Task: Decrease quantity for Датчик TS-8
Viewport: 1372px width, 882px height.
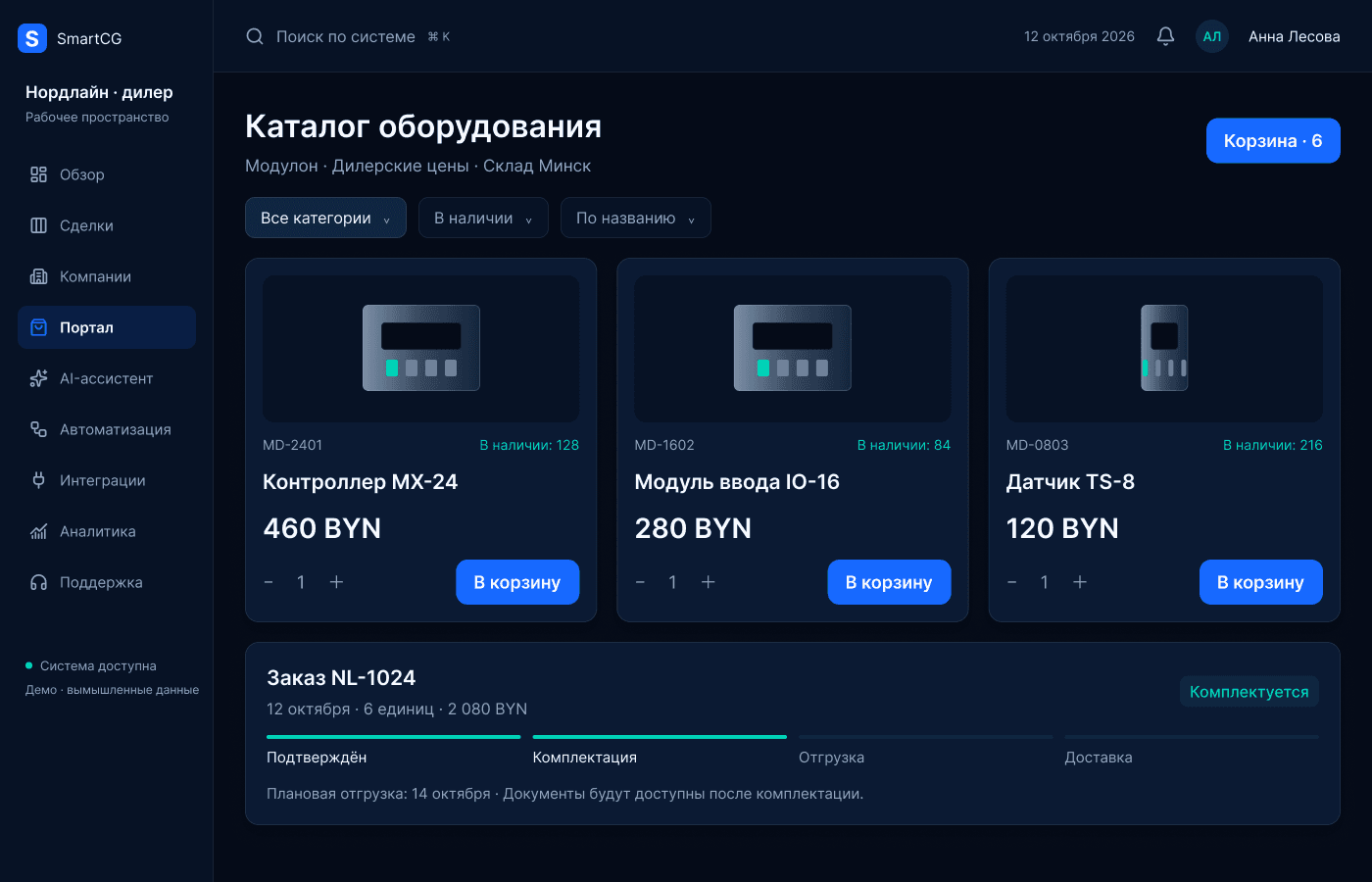Action: (1012, 582)
